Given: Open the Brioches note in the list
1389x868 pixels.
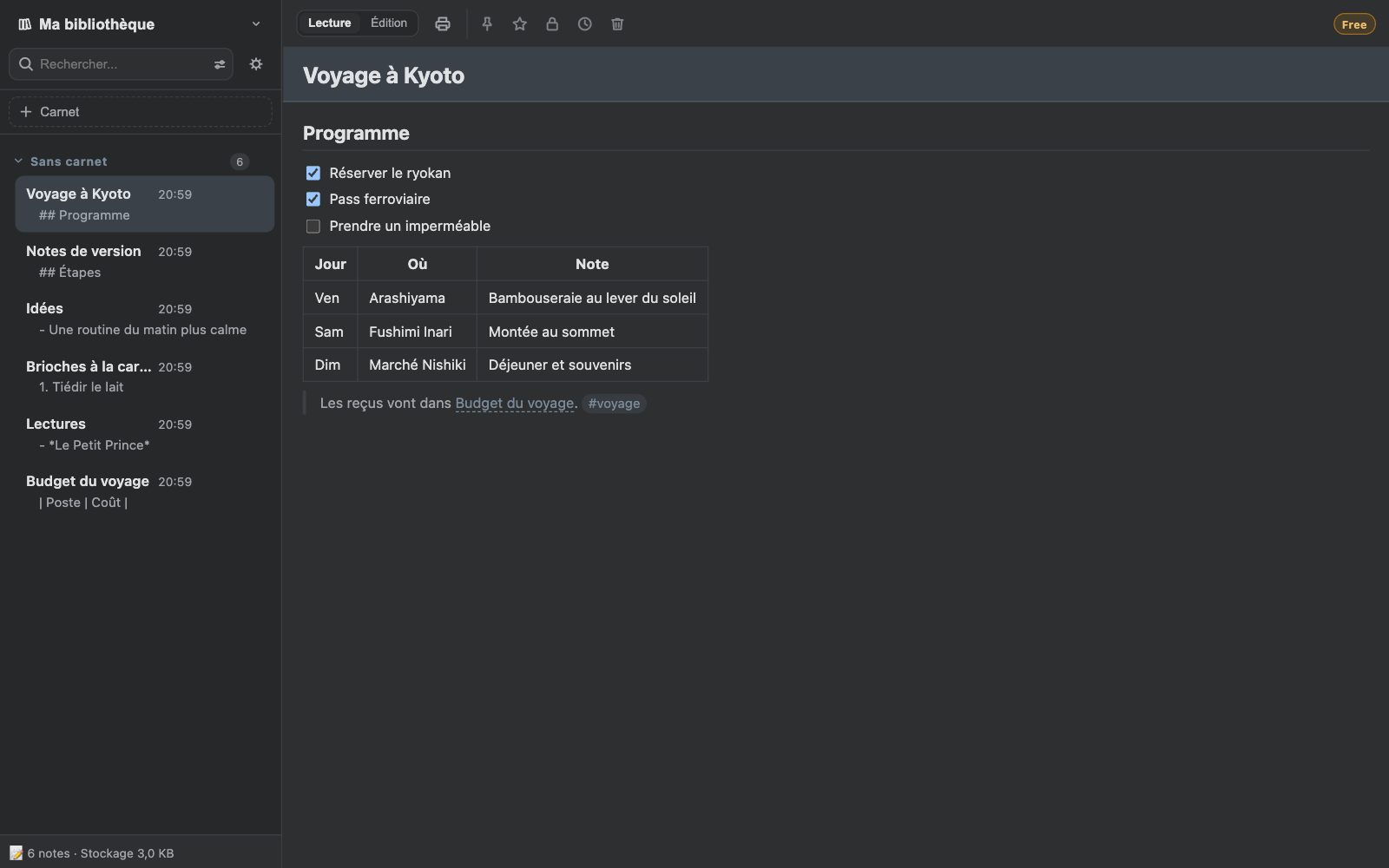Looking at the screenshot, I should tap(145, 377).
